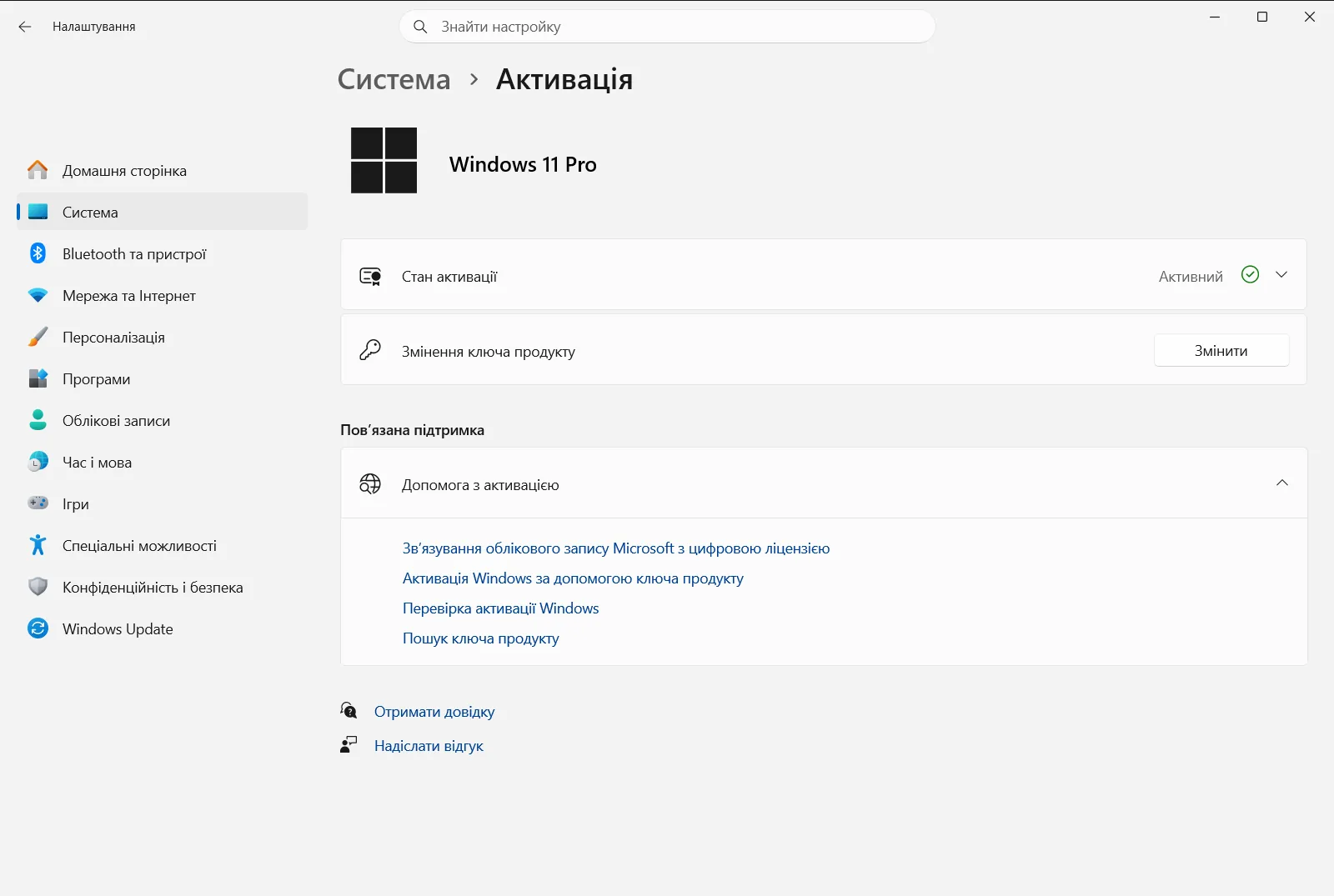1334x896 pixels.
Task: Click the Активний status text
Action: click(x=1191, y=277)
